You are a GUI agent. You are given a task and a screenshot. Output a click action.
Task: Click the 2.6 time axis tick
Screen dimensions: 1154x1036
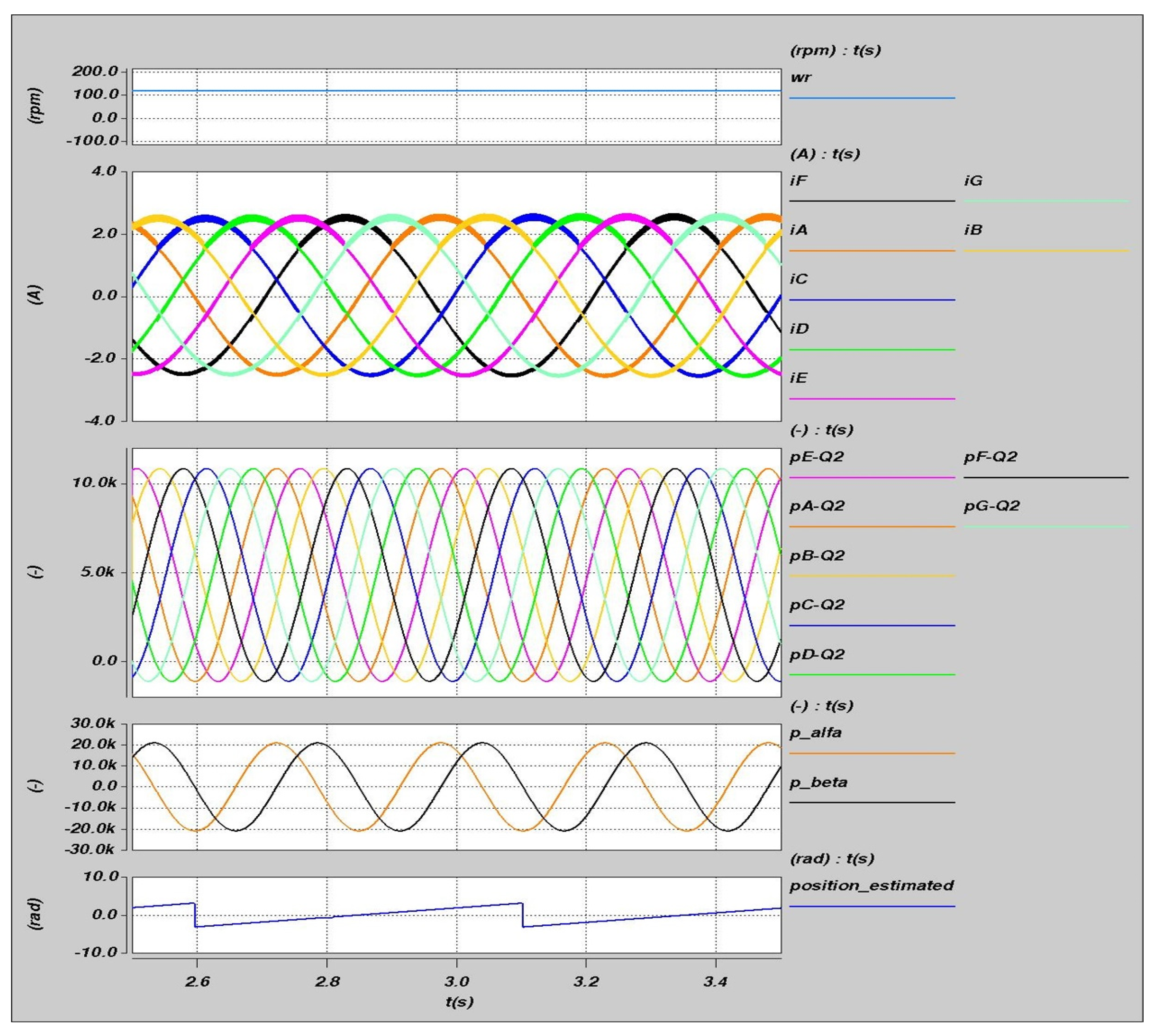(198, 982)
